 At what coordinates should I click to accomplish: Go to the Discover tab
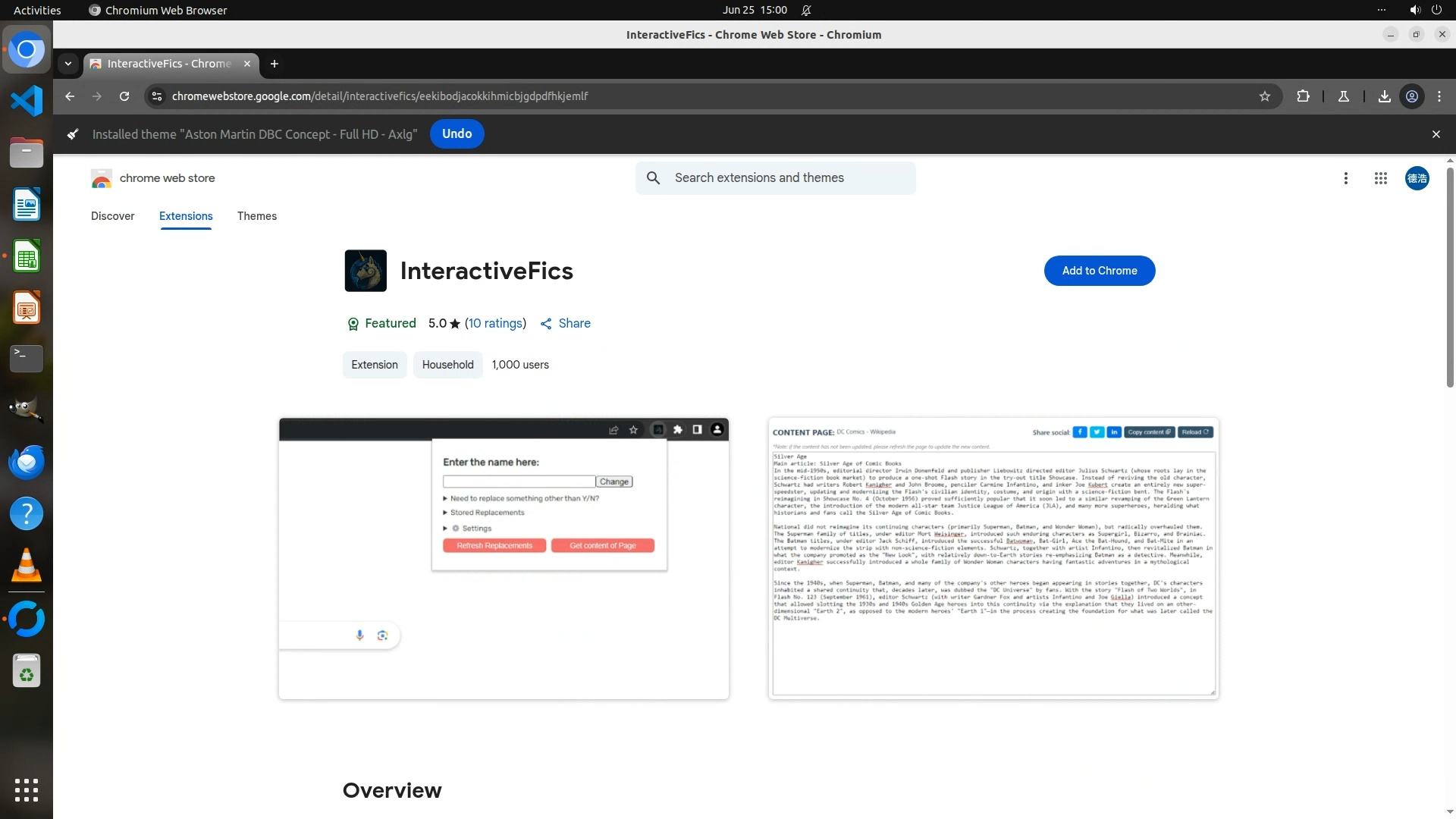coord(112,216)
